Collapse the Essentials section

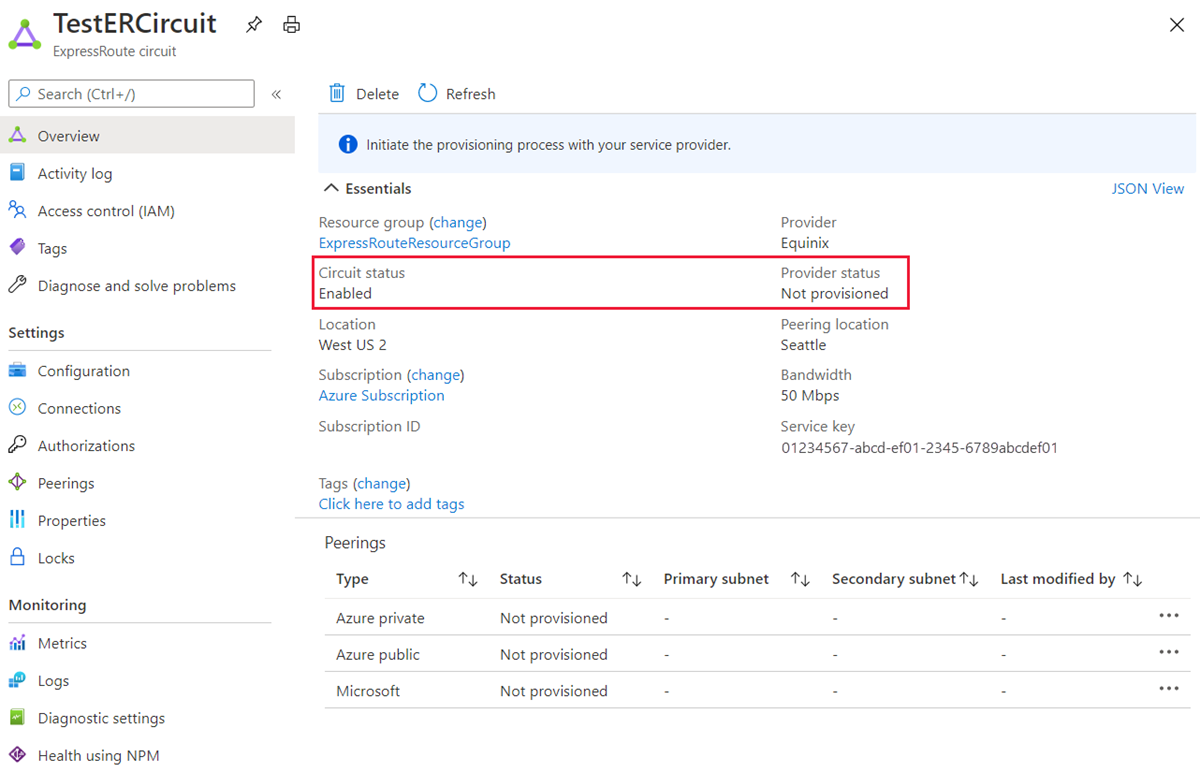tap(332, 188)
